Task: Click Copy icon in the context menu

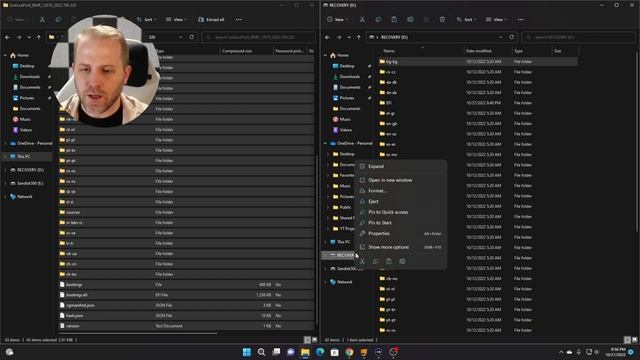Action: [376, 261]
